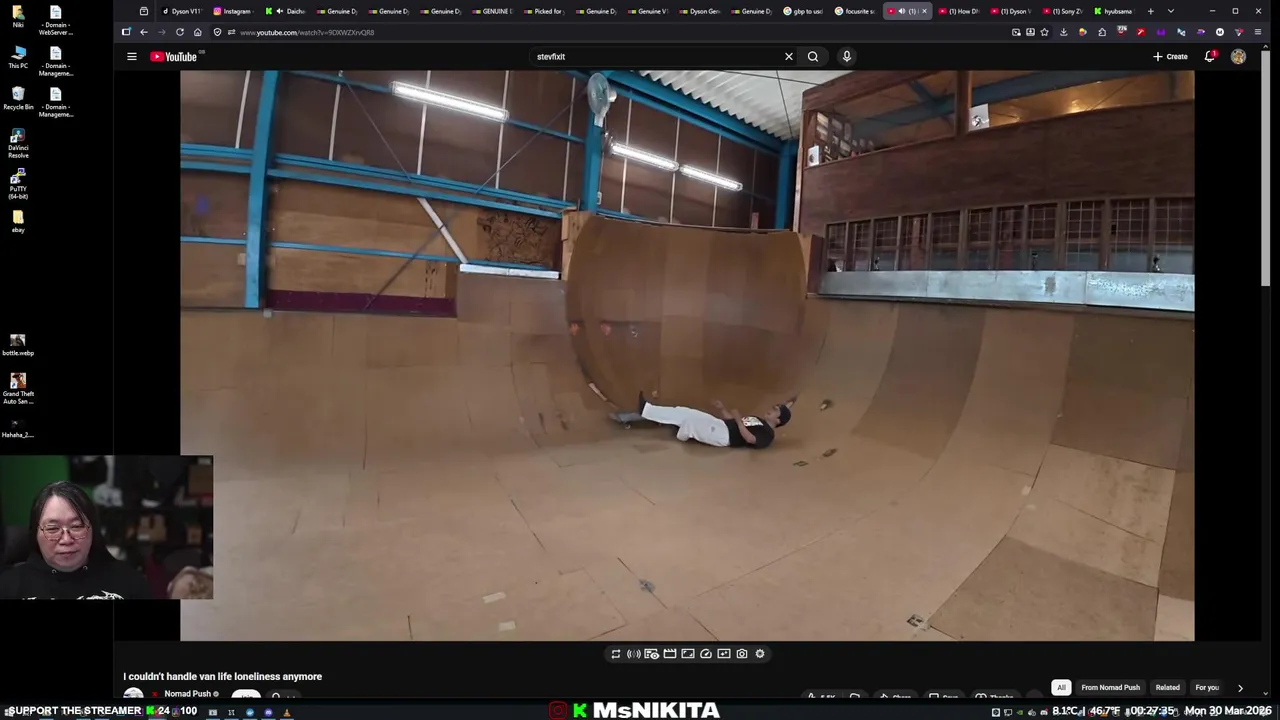Open the browser menu at toolbar's right end
The height and width of the screenshot is (720, 1280).
(x=1258, y=32)
